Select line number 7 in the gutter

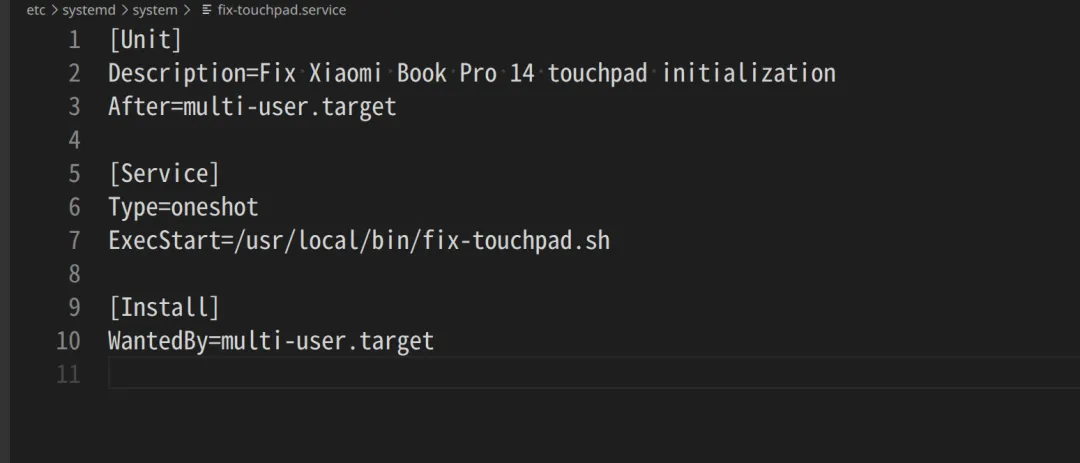pos(74,240)
